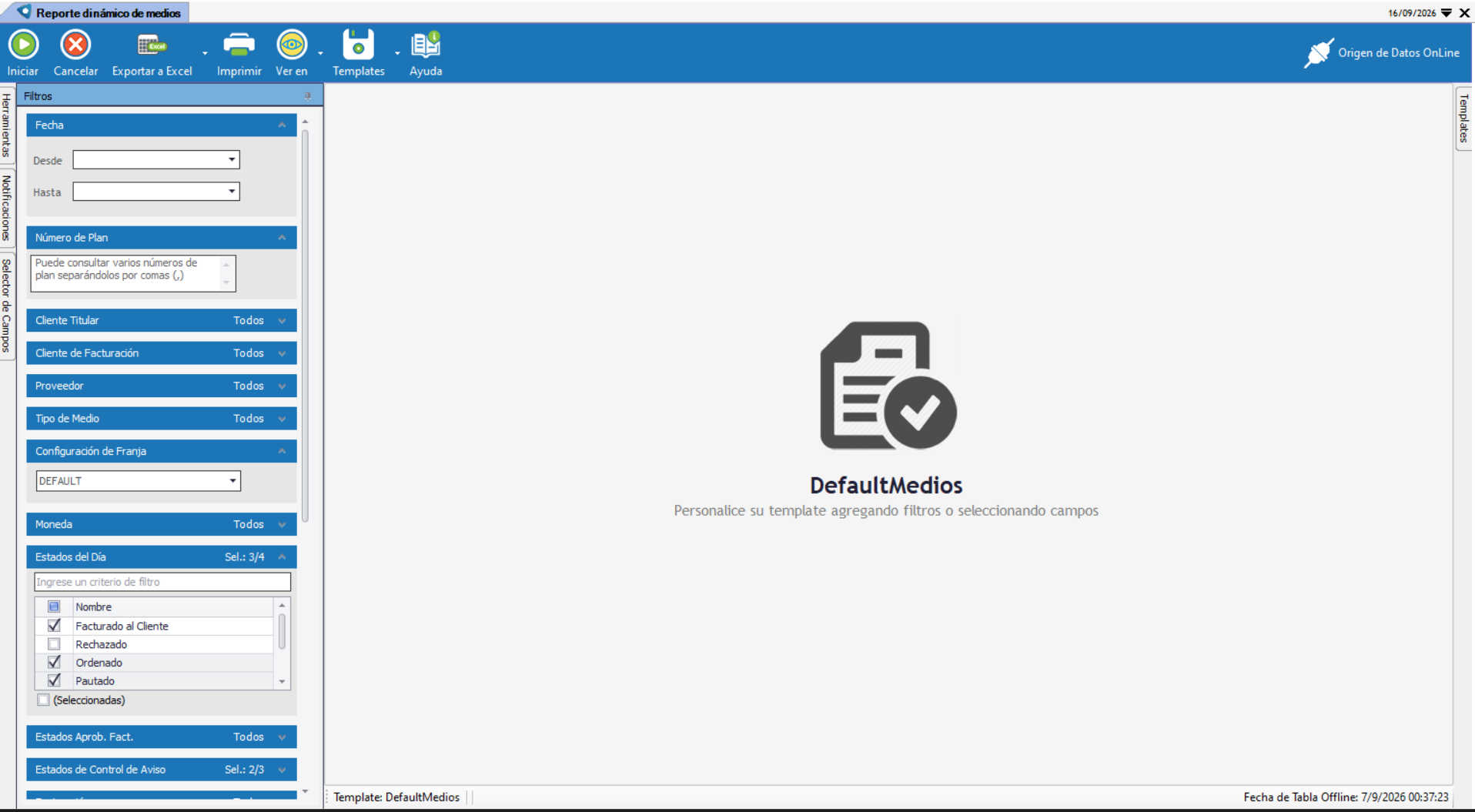Open the Herramientas side tab

click(x=6, y=125)
